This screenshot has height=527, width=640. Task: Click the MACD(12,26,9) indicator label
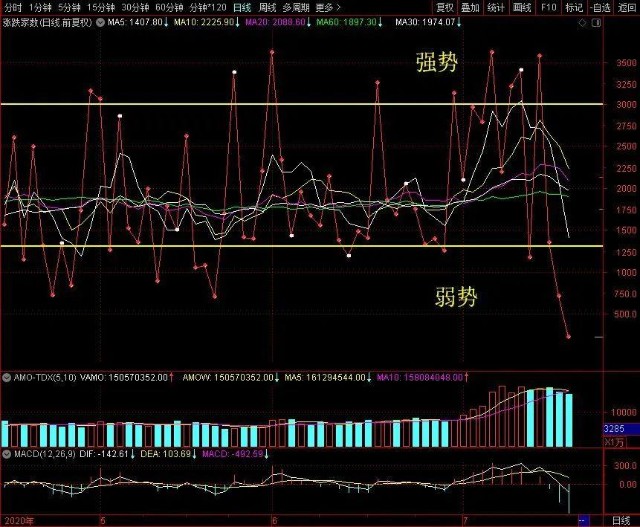[x=44, y=454]
